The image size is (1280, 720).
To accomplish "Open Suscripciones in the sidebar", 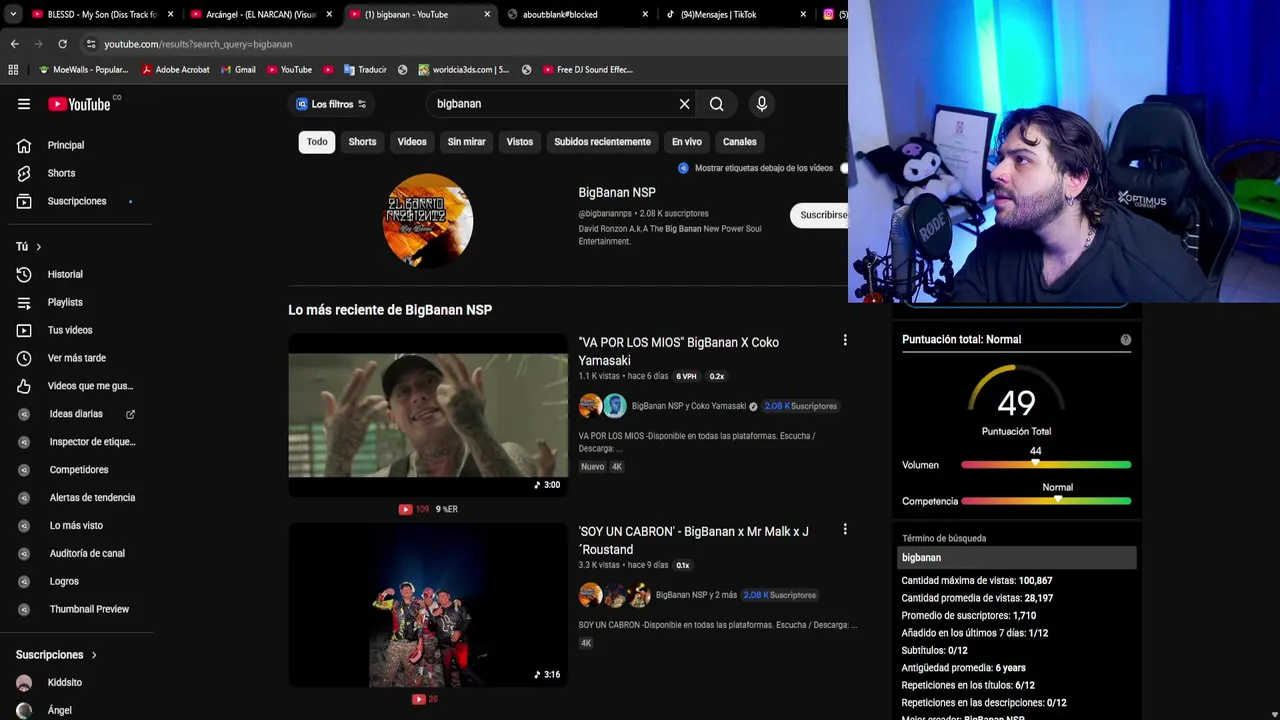I will [x=77, y=201].
